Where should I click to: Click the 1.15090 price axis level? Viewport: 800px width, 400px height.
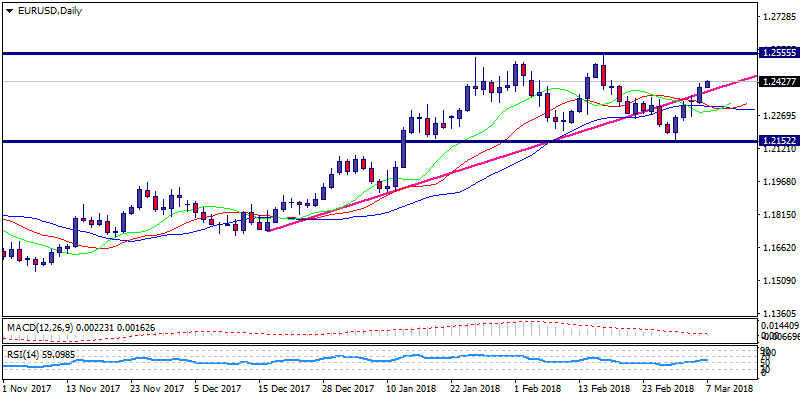777,281
